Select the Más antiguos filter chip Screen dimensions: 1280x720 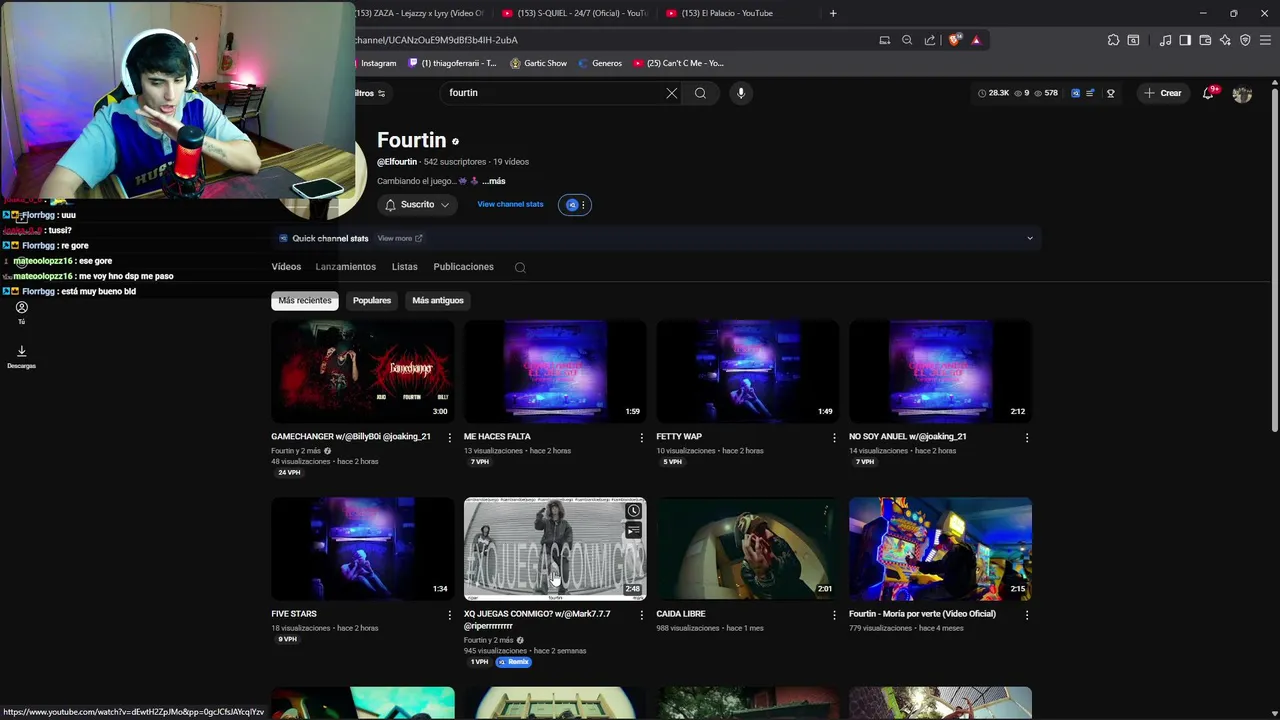point(438,300)
